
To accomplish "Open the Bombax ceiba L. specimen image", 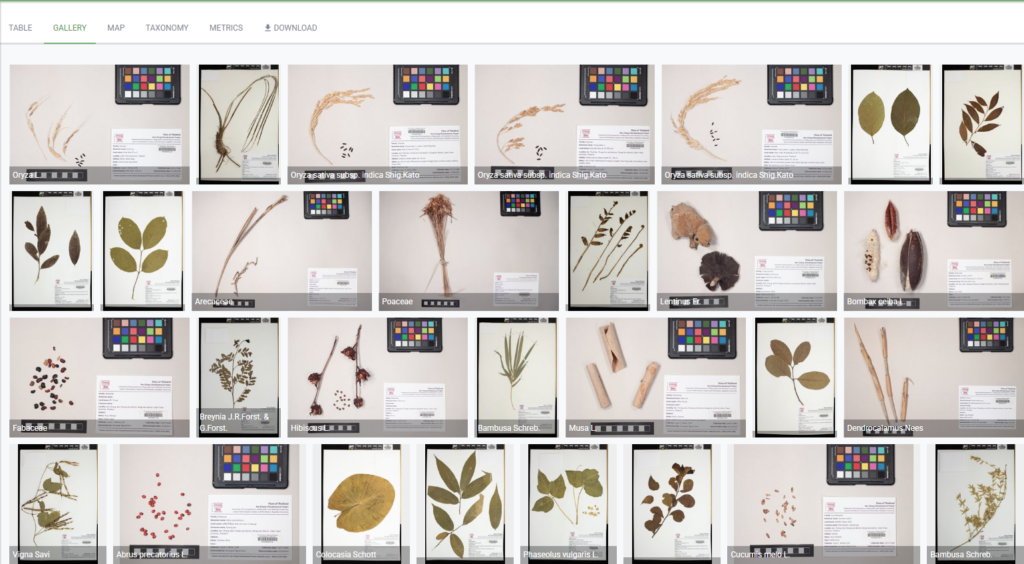I will point(933,250).
